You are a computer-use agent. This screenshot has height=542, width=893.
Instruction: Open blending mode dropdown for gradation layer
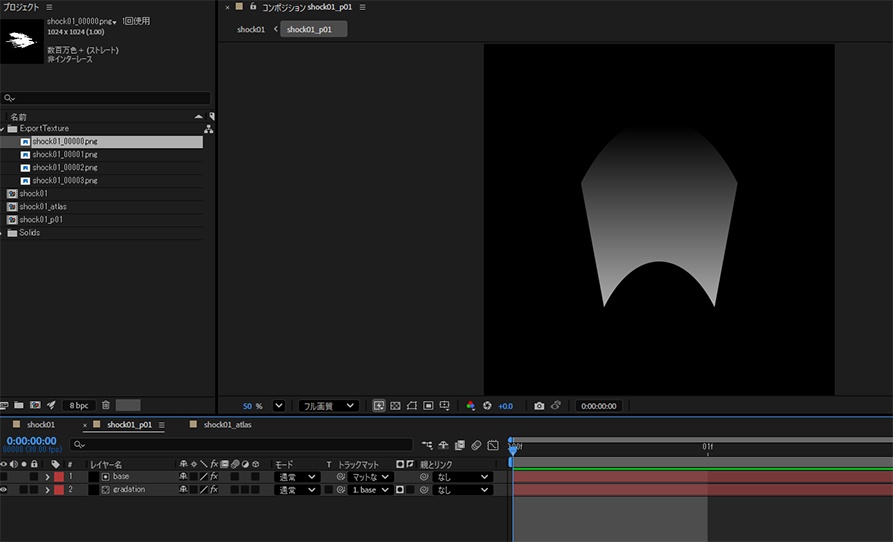click(x=297, y=490)
